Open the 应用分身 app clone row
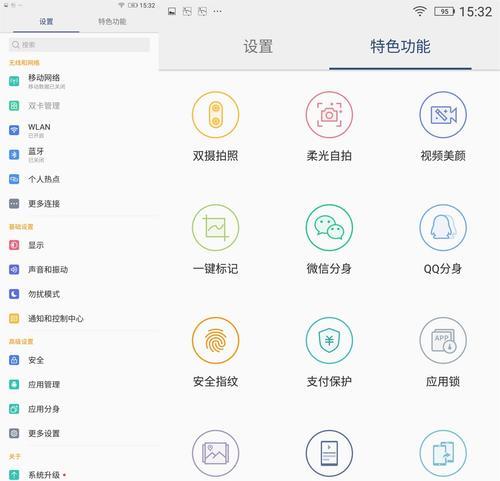The image size is (500, 481). (79, 409)
